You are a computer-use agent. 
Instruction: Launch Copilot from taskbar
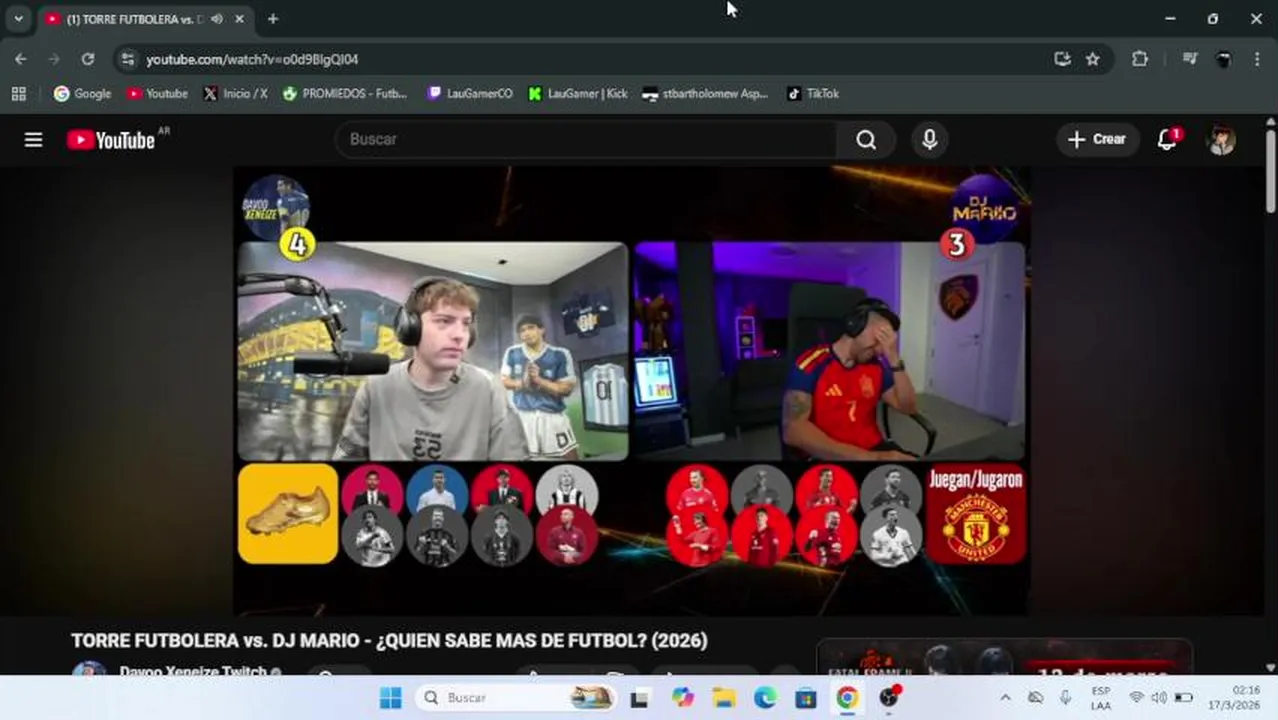click(683, 698)
